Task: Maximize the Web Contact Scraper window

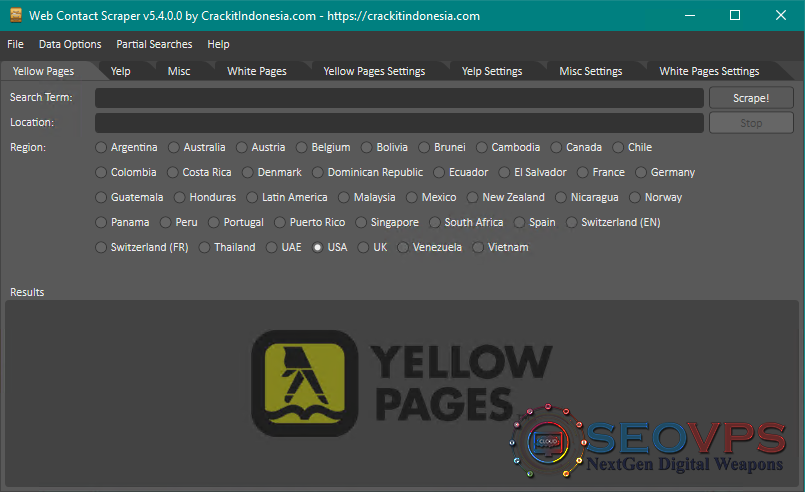Action: (735, 15)
